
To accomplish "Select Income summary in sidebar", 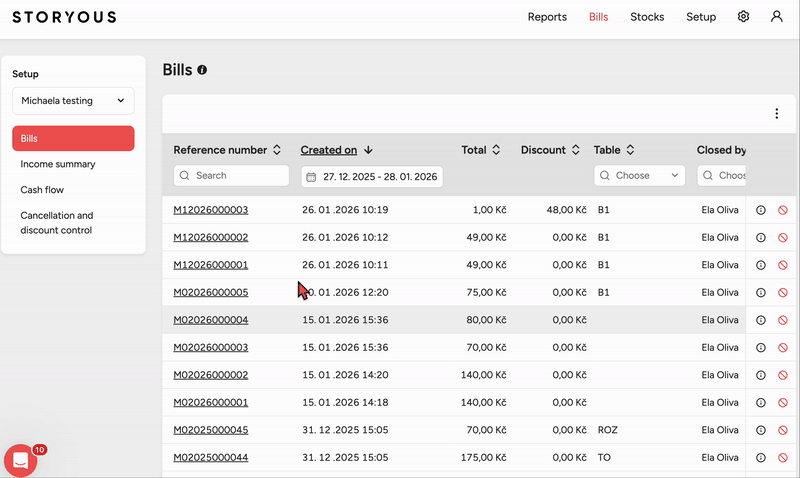I will coord(58,164).
